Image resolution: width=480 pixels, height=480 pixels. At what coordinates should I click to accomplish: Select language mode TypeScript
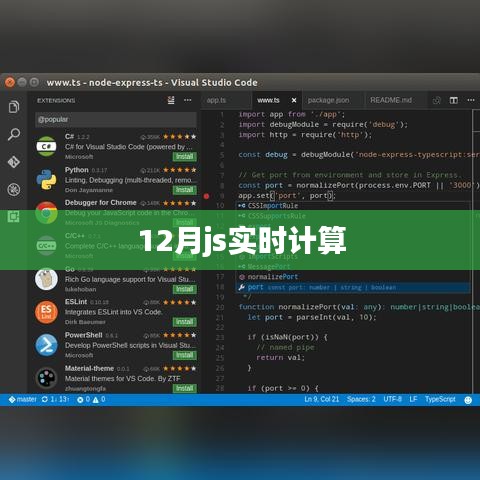tap(440, 399)
